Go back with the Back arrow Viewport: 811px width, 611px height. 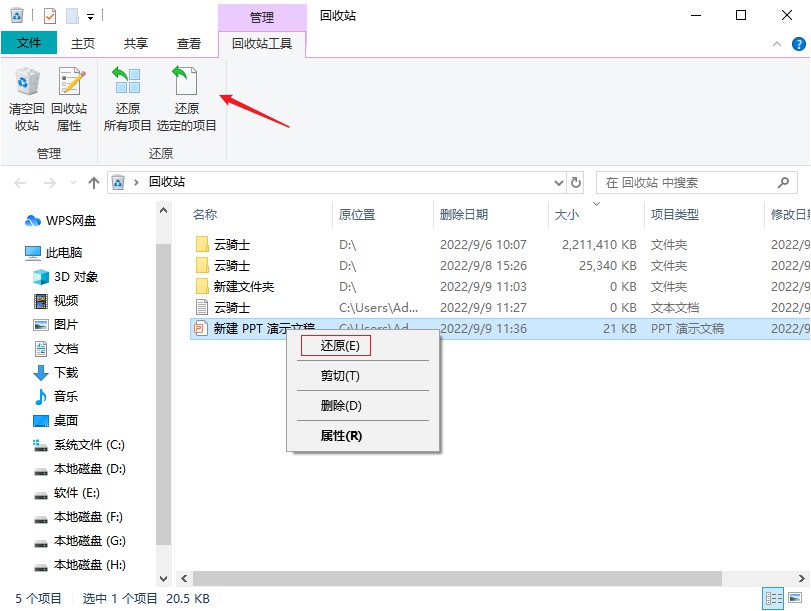click(20, 183)
